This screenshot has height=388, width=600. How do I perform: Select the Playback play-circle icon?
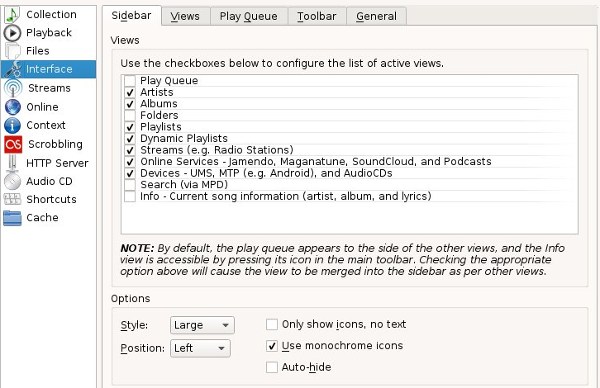[12, 33]
